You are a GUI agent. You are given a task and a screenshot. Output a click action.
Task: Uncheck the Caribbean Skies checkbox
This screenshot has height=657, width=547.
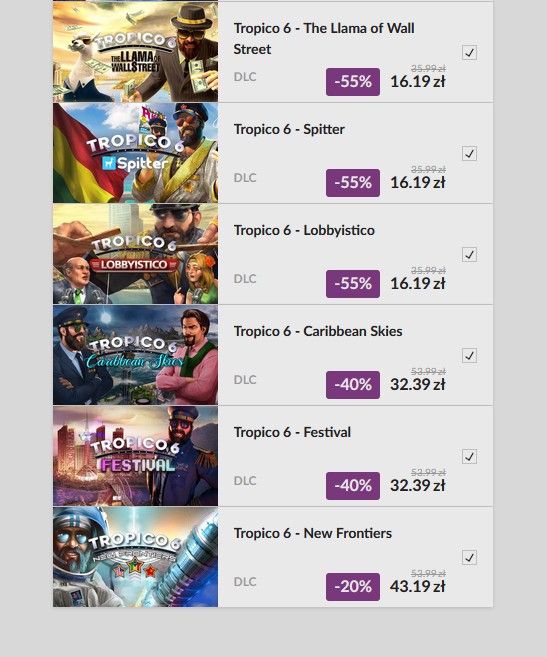click(469, 356)
